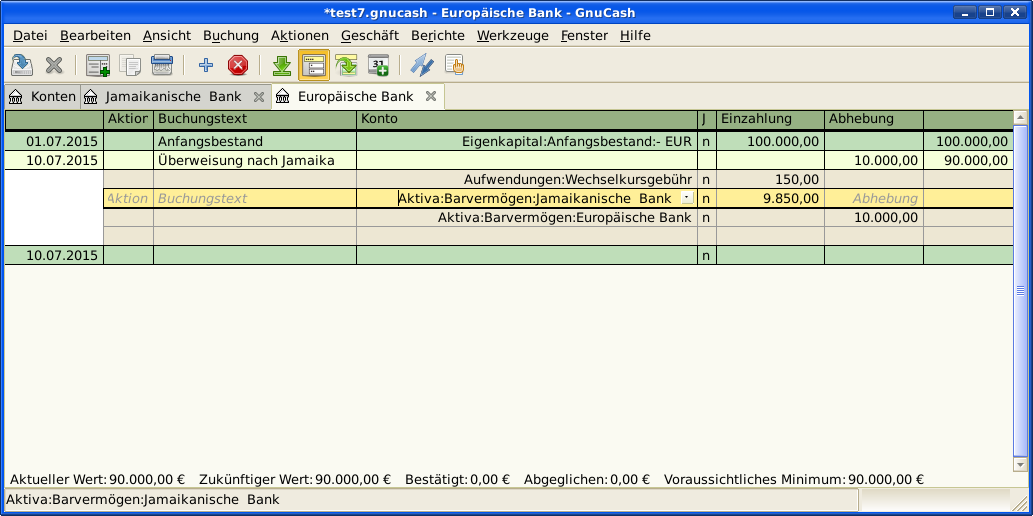Click the Close (X) toolbar icon

coord(54,66)
